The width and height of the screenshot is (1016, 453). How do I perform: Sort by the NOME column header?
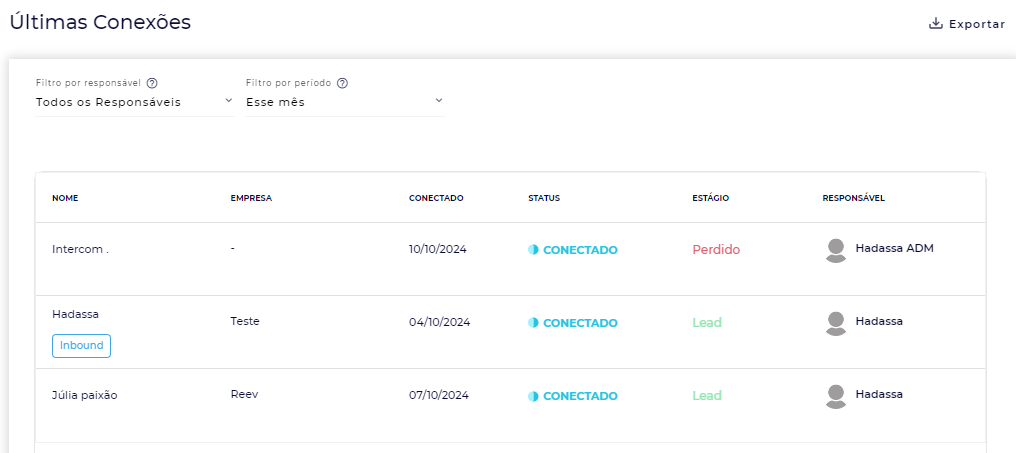pos(65,198)
